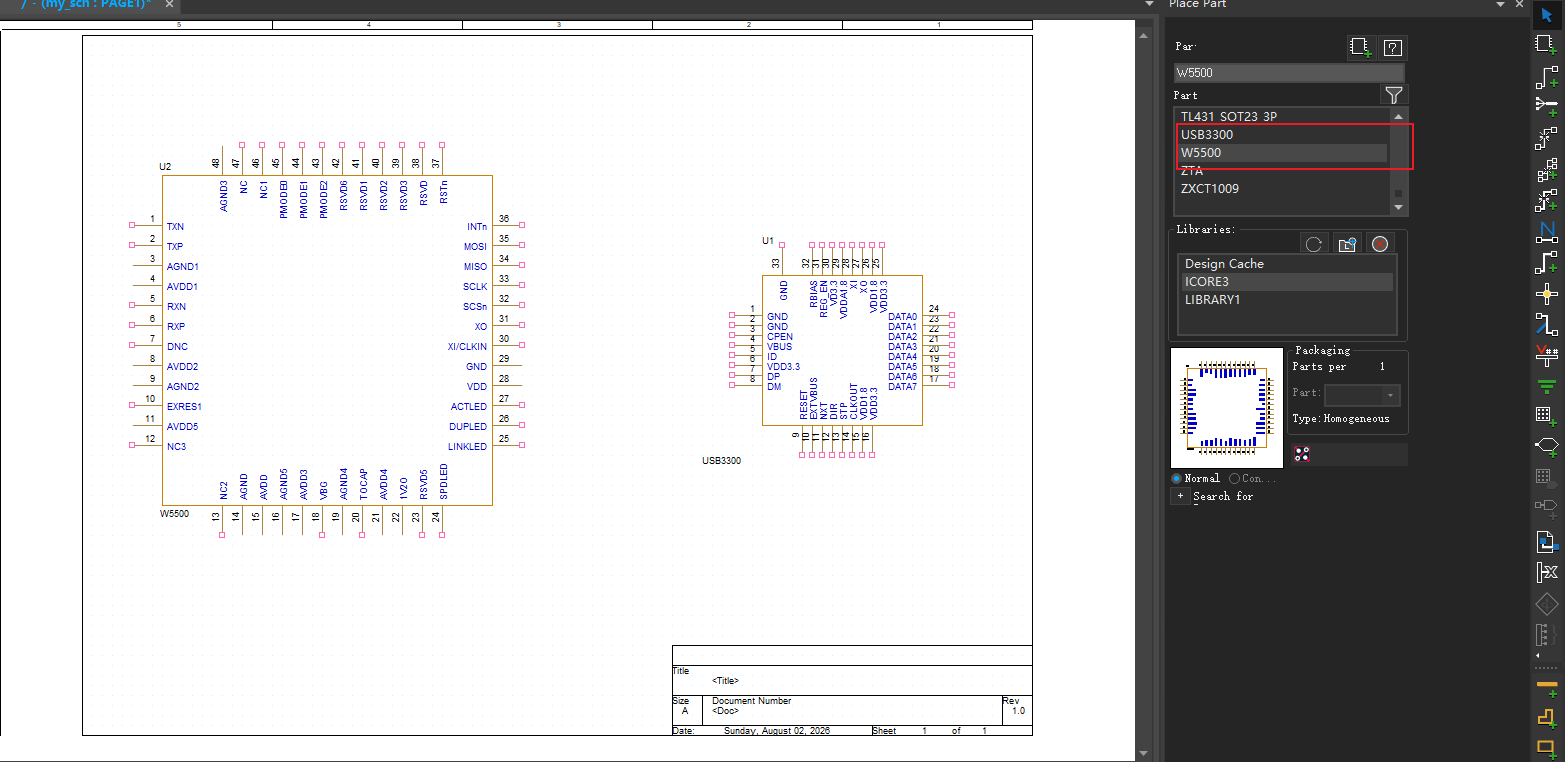Viewport: 1565px width, 762px height.
Task: Pick the Auto Wire two-points tool
Action: pos(1547,138)
